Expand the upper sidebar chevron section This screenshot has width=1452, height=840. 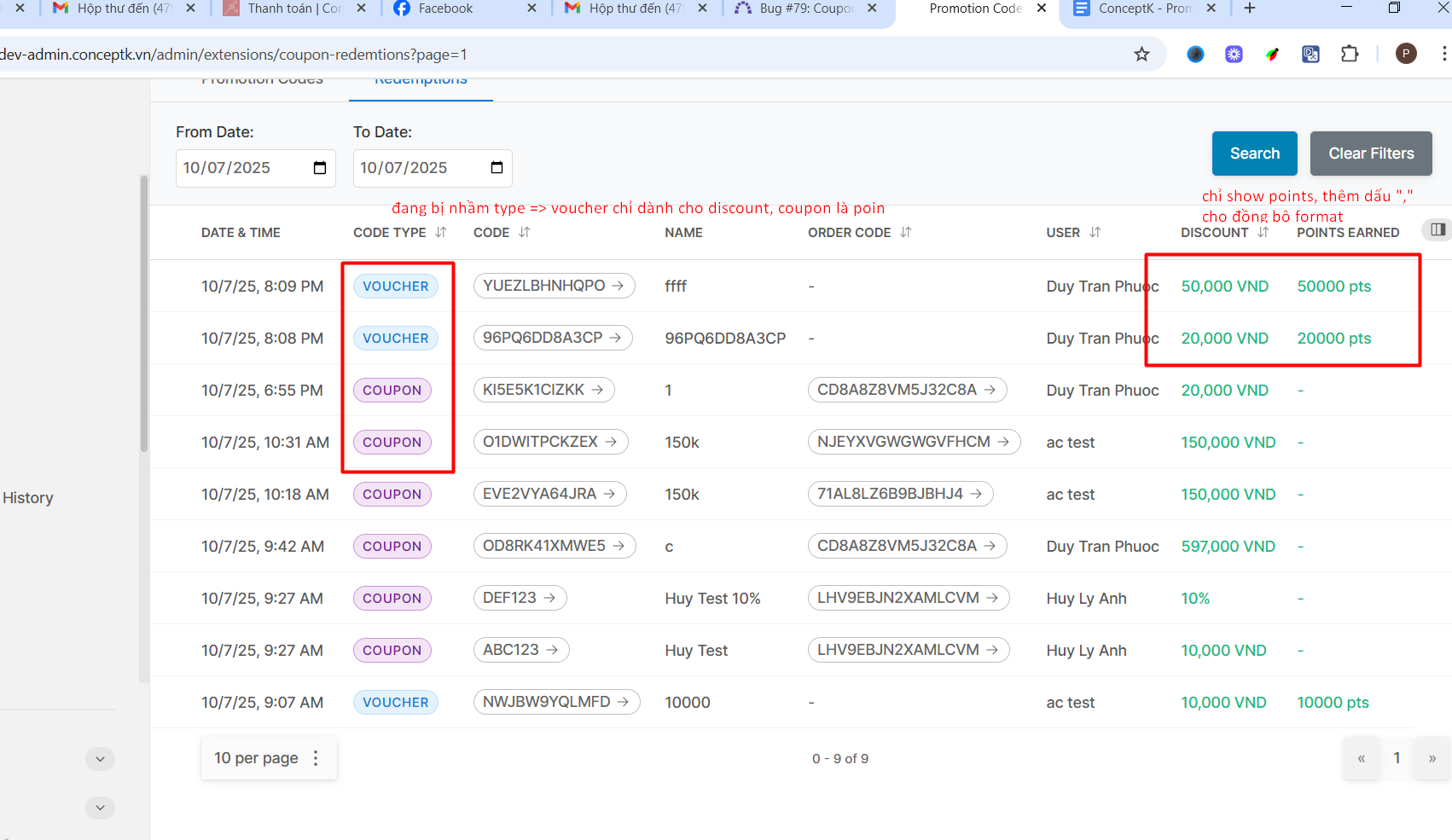[100, 759]
